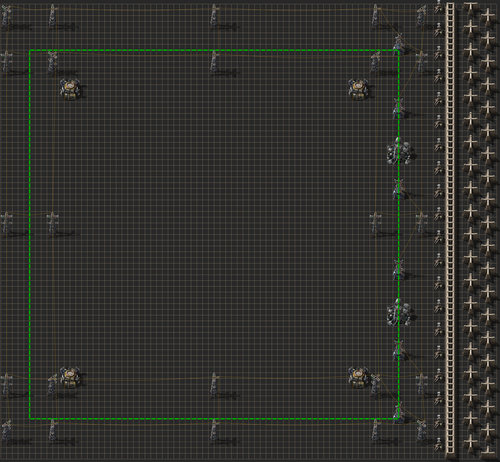Click the second-from-bottom-row pole at the far left edge

6,385
